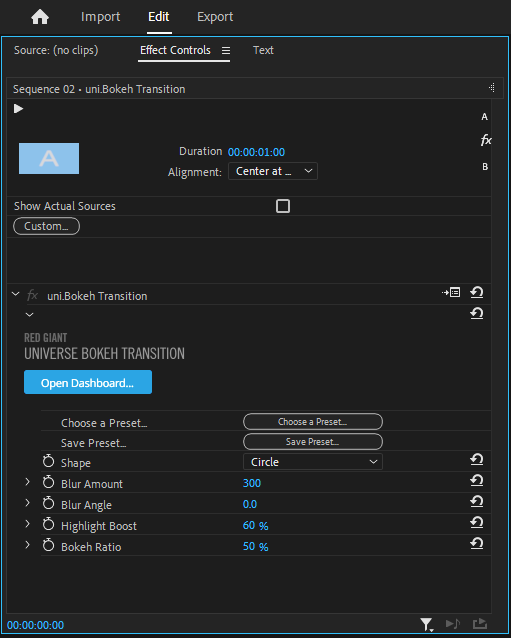
Task: Click the export frame icon at bottom
Action: click(x=480, y=624)
